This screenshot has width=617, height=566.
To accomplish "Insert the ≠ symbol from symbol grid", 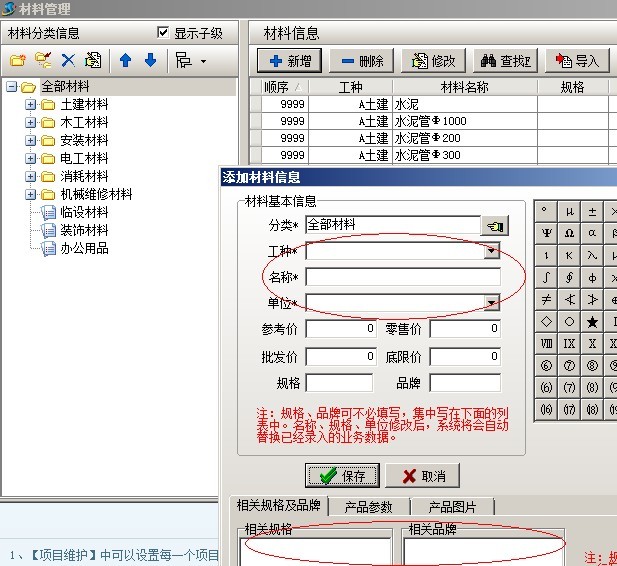I will [546, 299].
